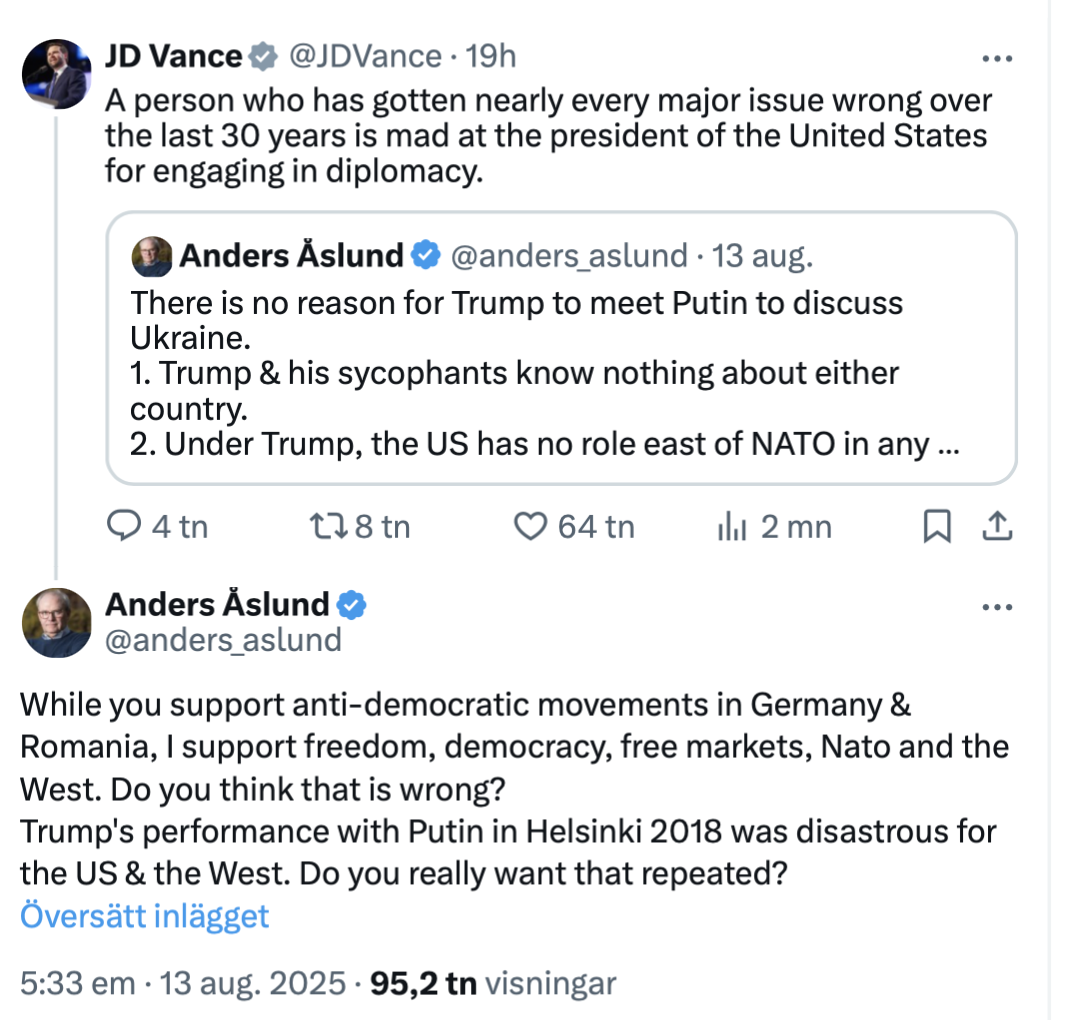Screen dimensions: 1080x1020
Task: Share JD Vance's post via upload icon
Action: tap(997, 527)
